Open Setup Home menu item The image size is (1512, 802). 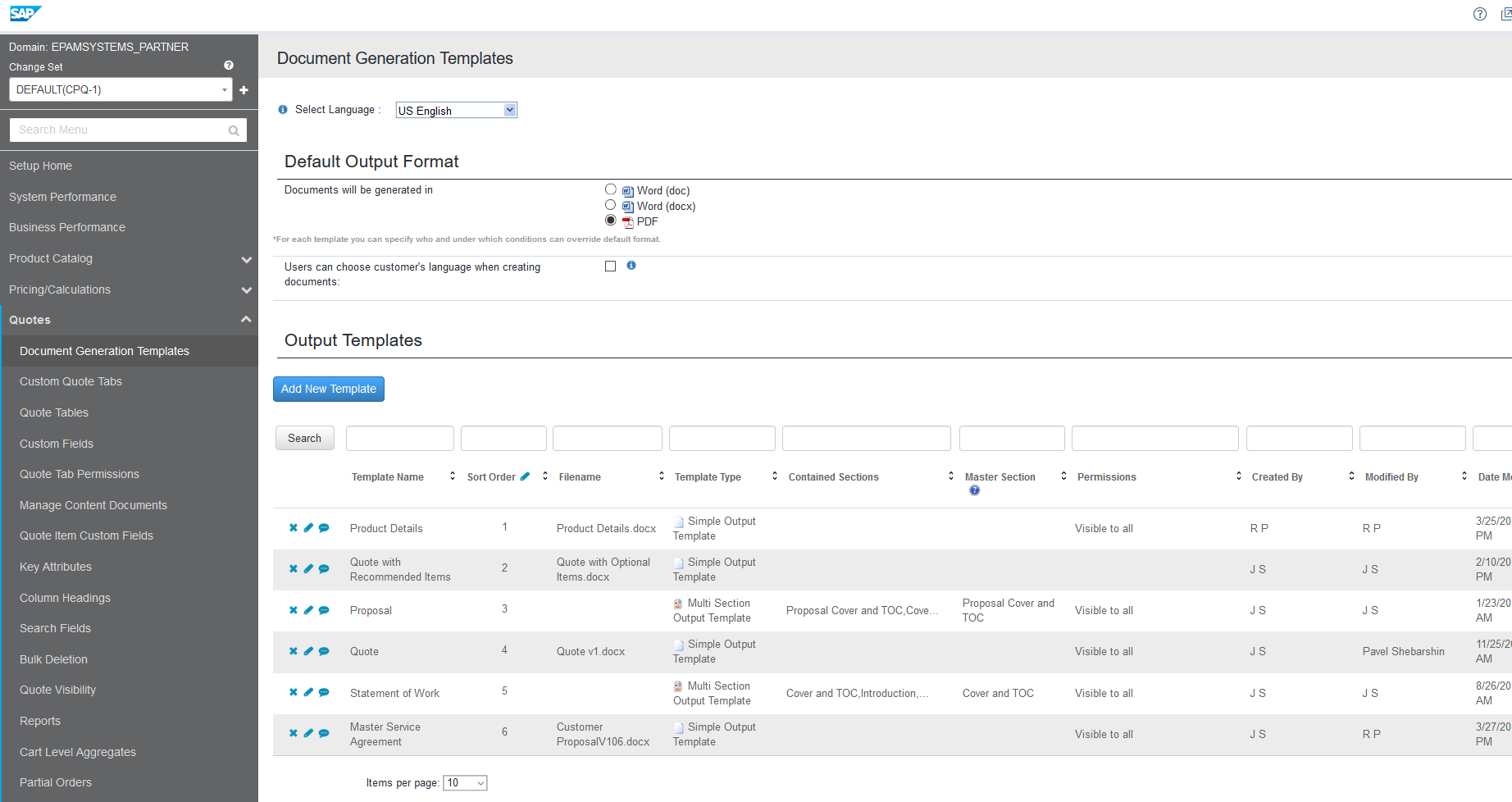coord(40,166)
